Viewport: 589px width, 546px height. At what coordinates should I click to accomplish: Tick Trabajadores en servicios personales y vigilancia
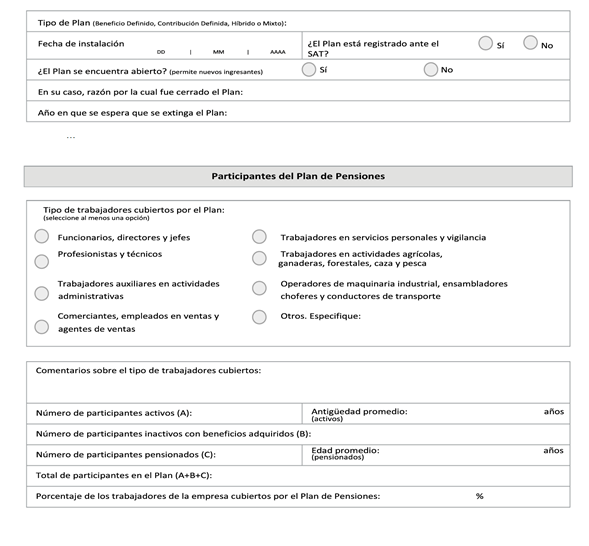(259, 237)
